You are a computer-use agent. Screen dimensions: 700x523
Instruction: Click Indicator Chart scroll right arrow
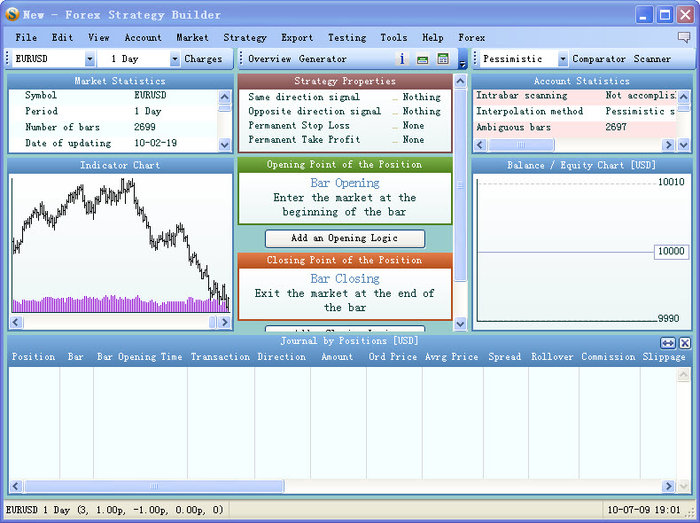(224, 322)
